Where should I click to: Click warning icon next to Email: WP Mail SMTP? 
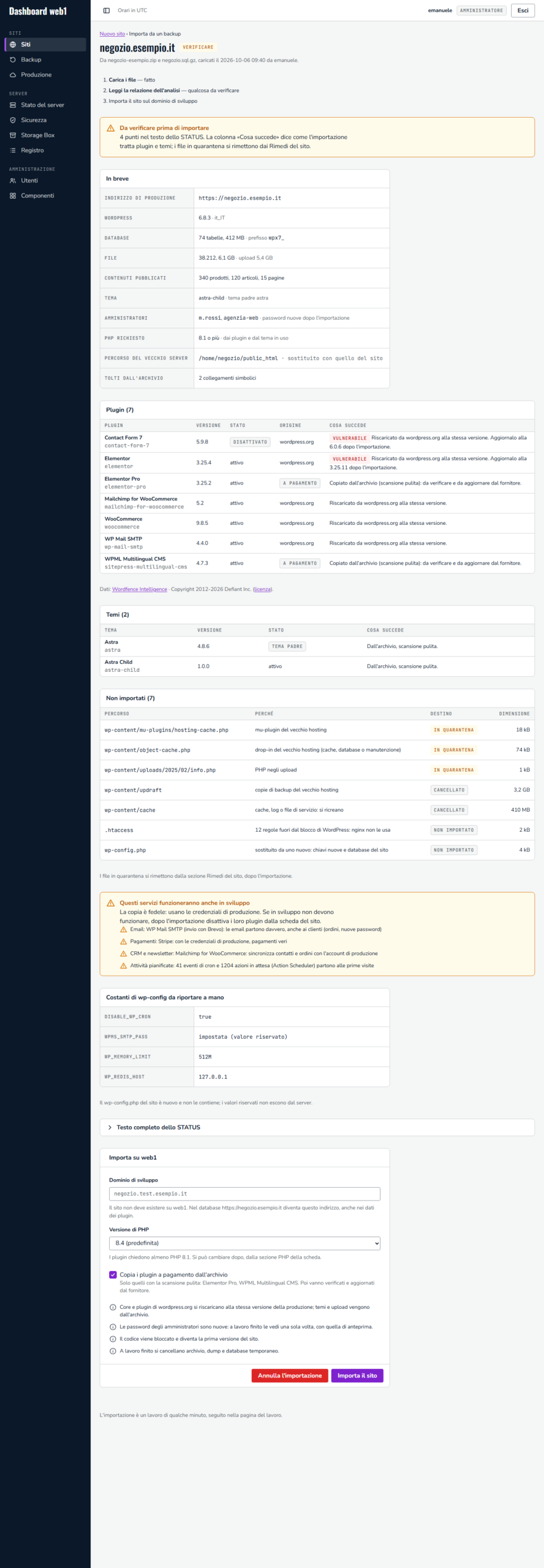click(x=124, y=930)
